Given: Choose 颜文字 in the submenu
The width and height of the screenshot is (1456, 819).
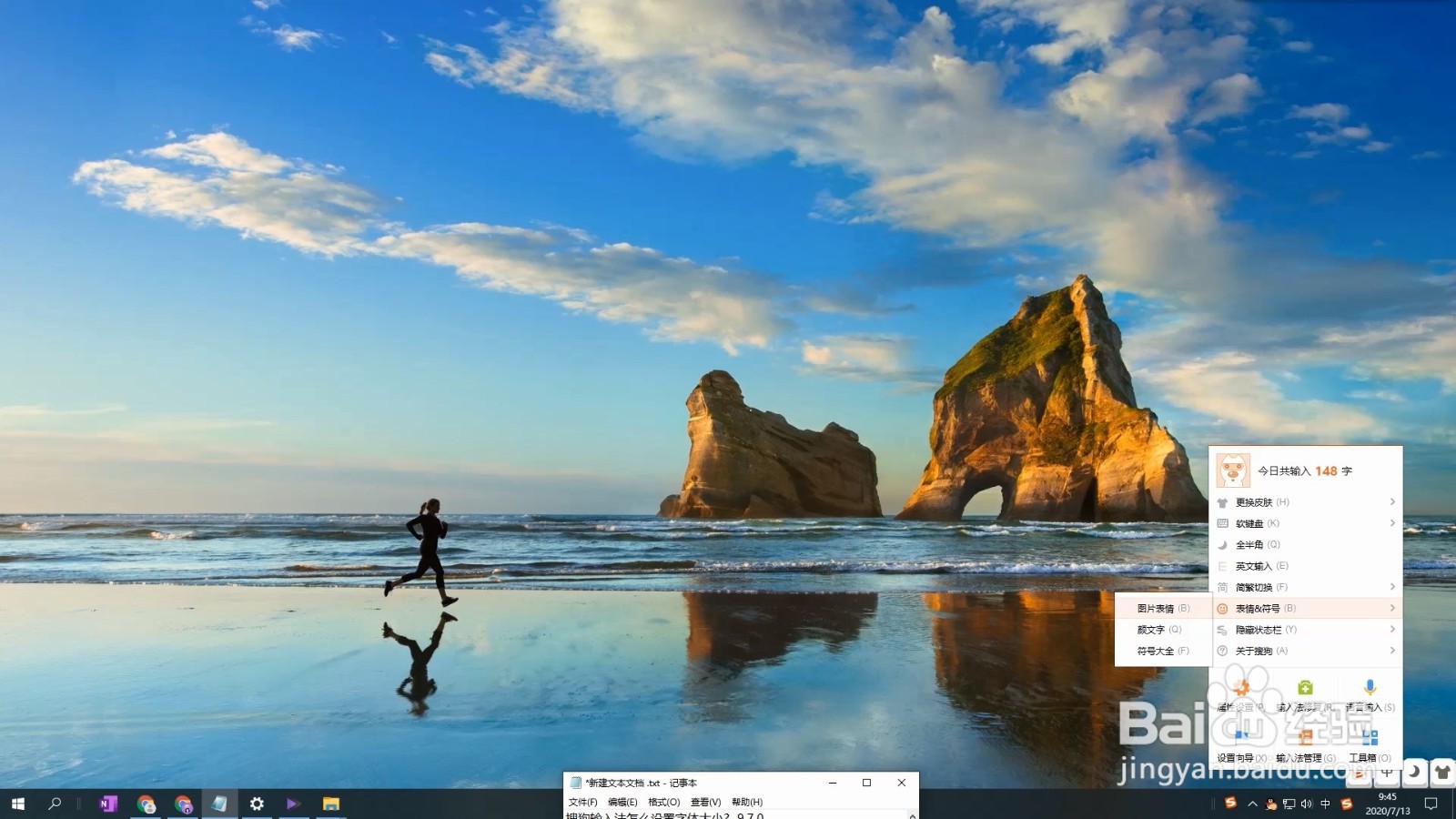Looking at the screenshot, I should pos(1158,629).
